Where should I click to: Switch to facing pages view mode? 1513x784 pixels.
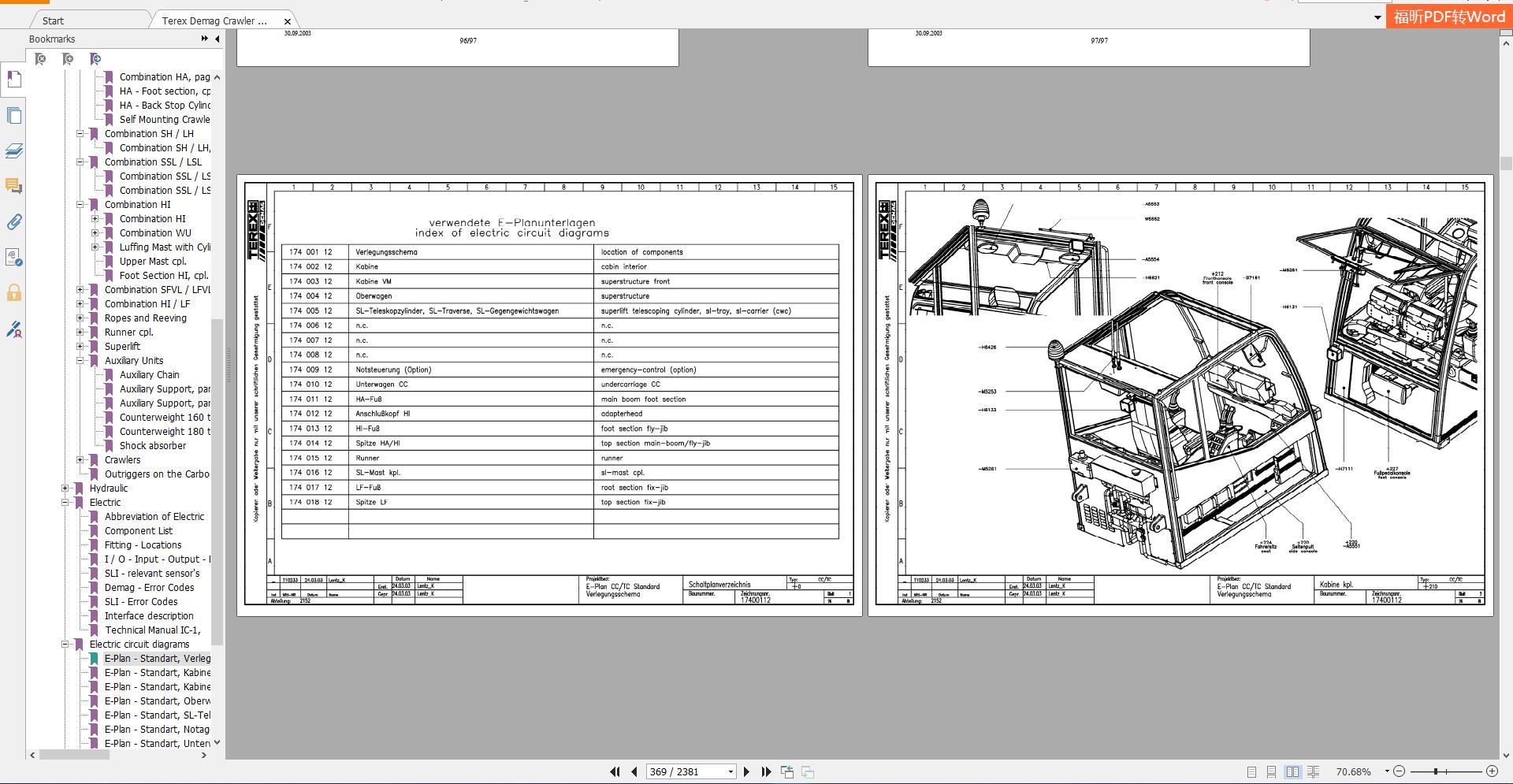coord(1292,772)
